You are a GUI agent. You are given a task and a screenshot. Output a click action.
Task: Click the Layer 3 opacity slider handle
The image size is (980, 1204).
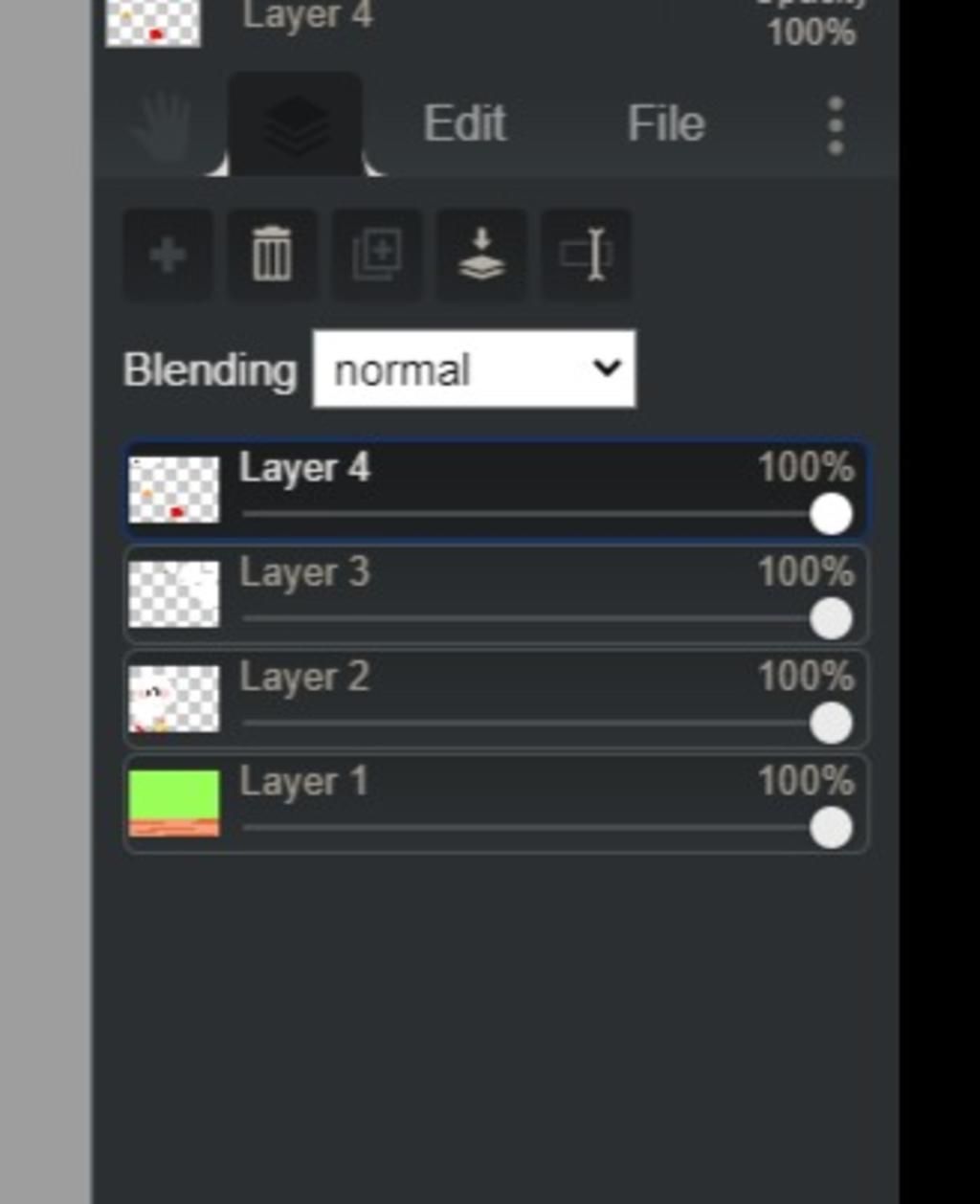(x=831, y=619)
